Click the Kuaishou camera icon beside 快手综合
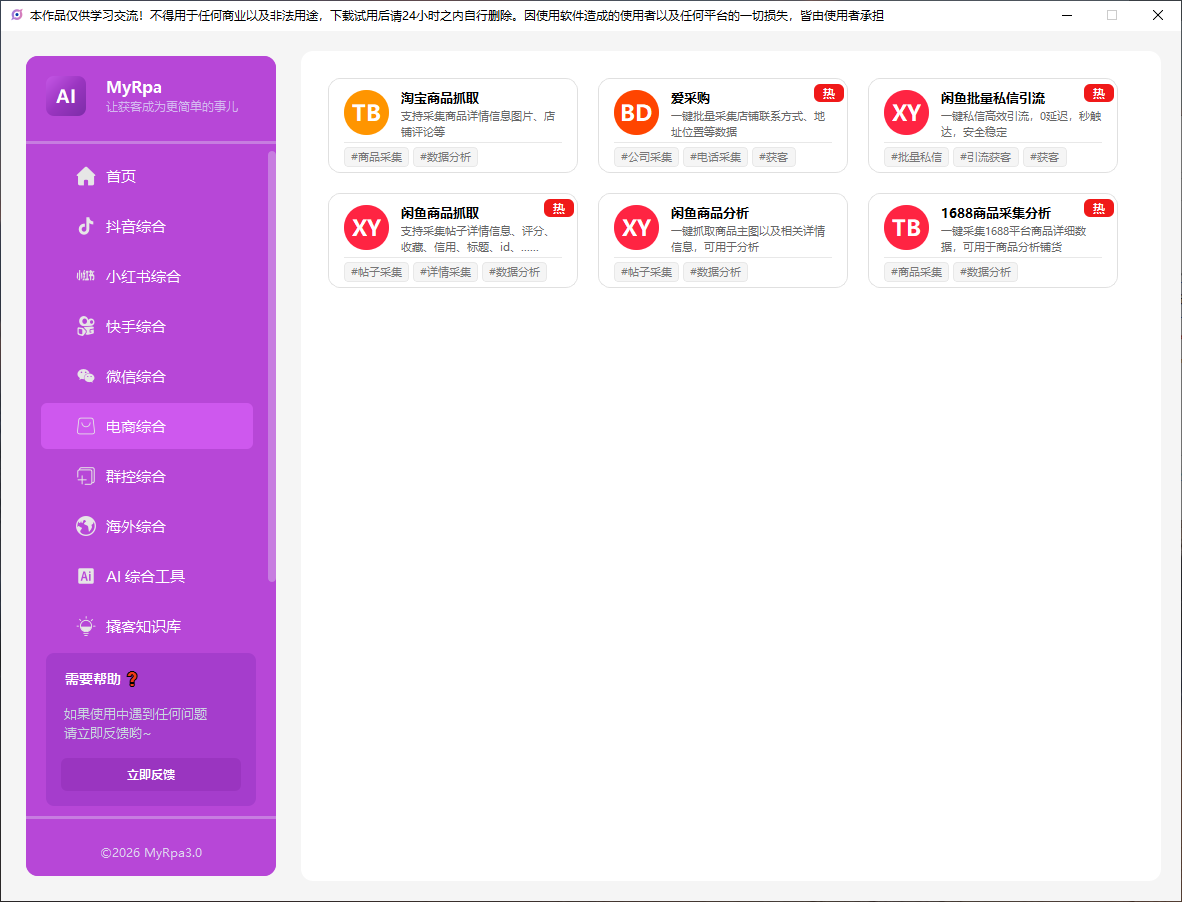 [86, 326]
